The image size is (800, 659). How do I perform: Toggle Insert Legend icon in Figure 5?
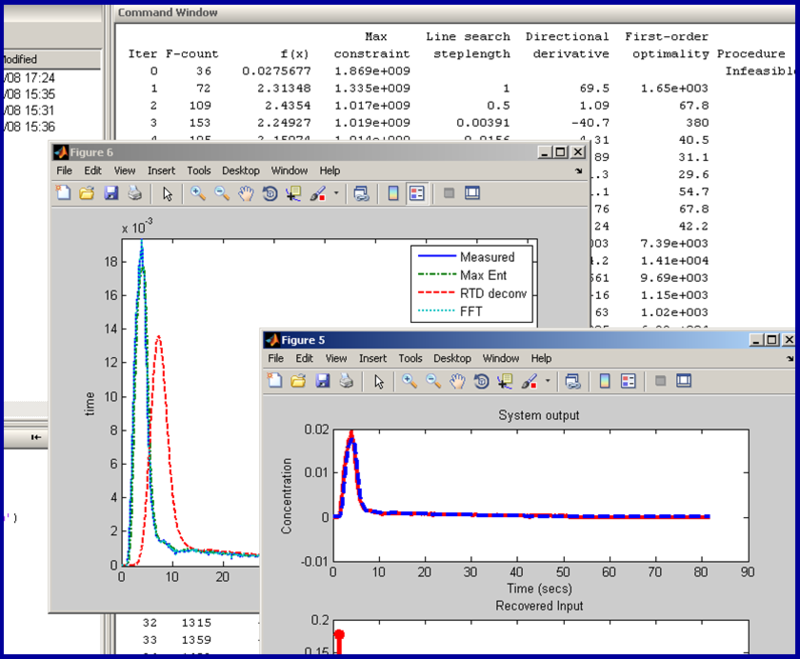pos(629,381)
